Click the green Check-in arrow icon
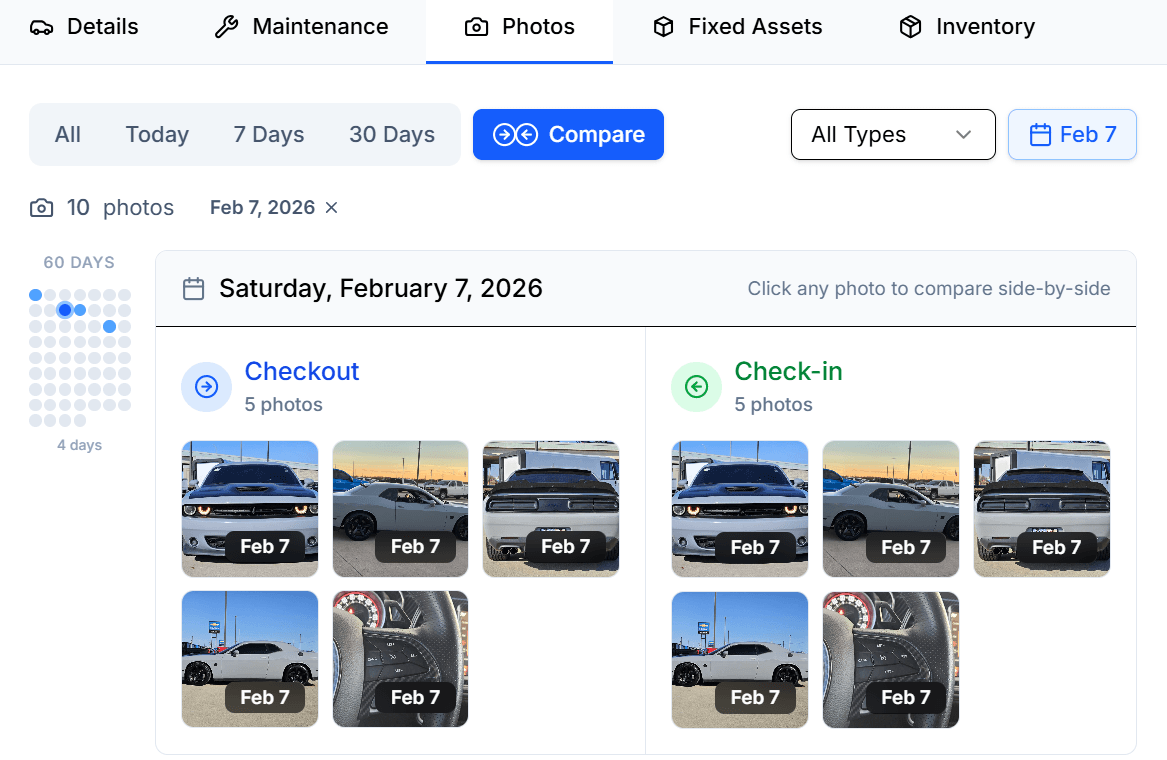This screenshot has width=1167, height=760. 696,387
